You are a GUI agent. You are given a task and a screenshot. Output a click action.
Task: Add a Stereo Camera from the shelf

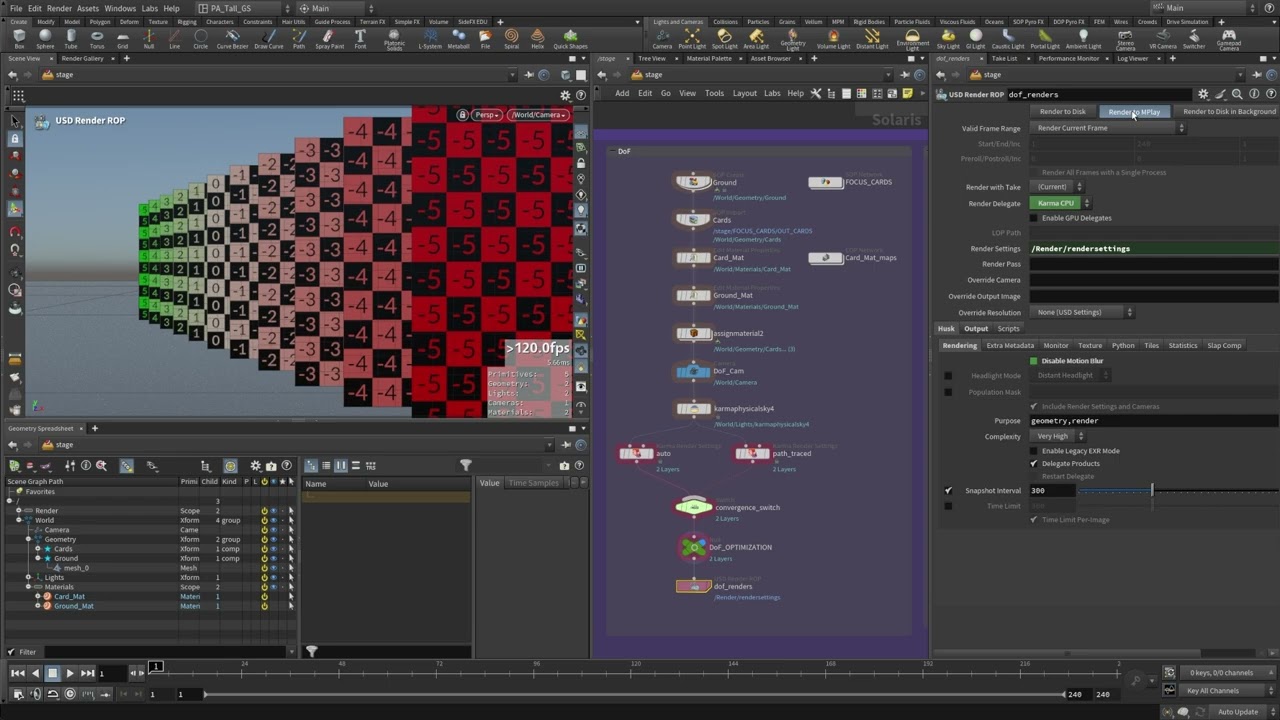tap(1125, 40)
